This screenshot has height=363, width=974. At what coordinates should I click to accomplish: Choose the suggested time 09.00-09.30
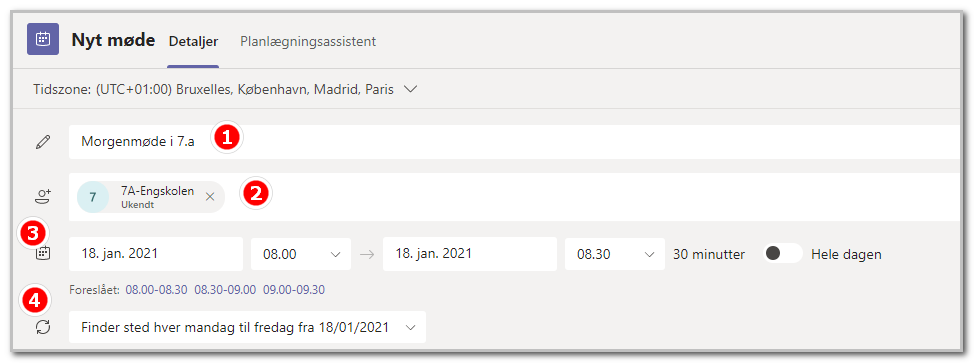294,290
